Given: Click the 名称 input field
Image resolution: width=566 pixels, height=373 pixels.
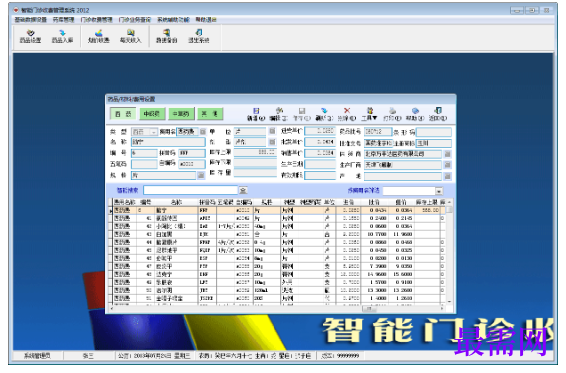Looking at the screenshot, I should [168, 142].
